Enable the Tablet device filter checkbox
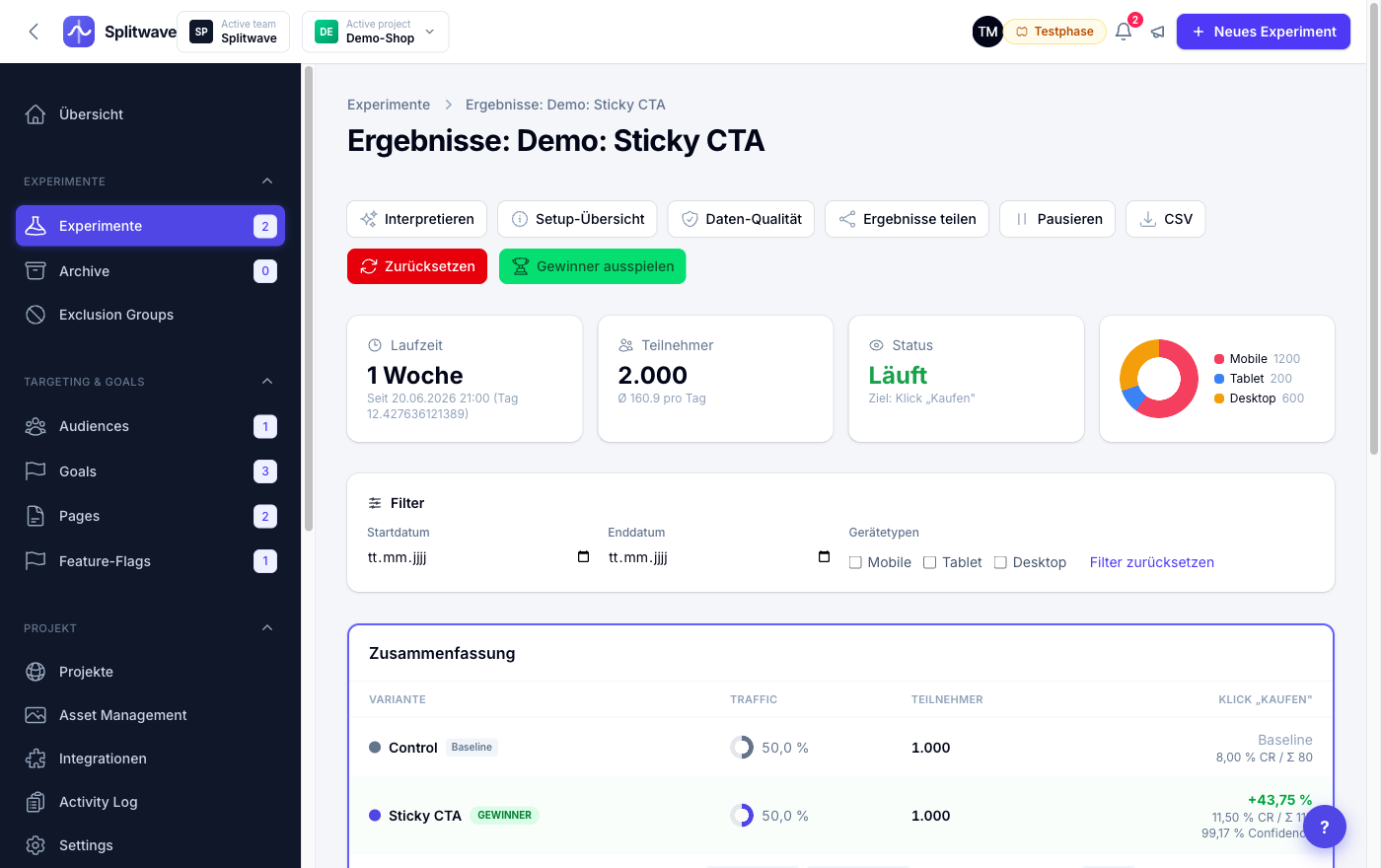Image resolution: width=1381 pixels, height=868 pixels. tap(929, 562)
